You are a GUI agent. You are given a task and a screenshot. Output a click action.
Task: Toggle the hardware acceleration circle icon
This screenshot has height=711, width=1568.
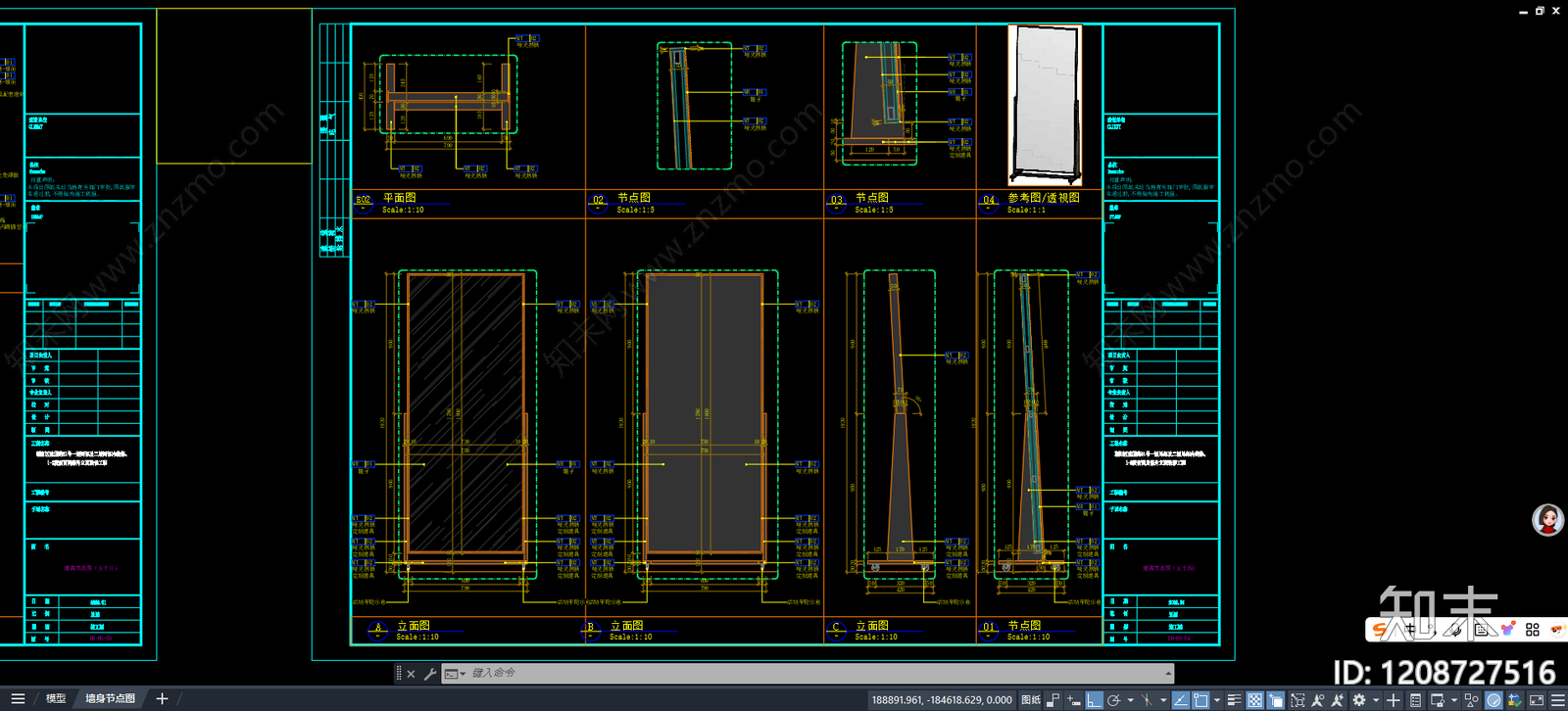pyautogui.click(x=1494, y=700)
